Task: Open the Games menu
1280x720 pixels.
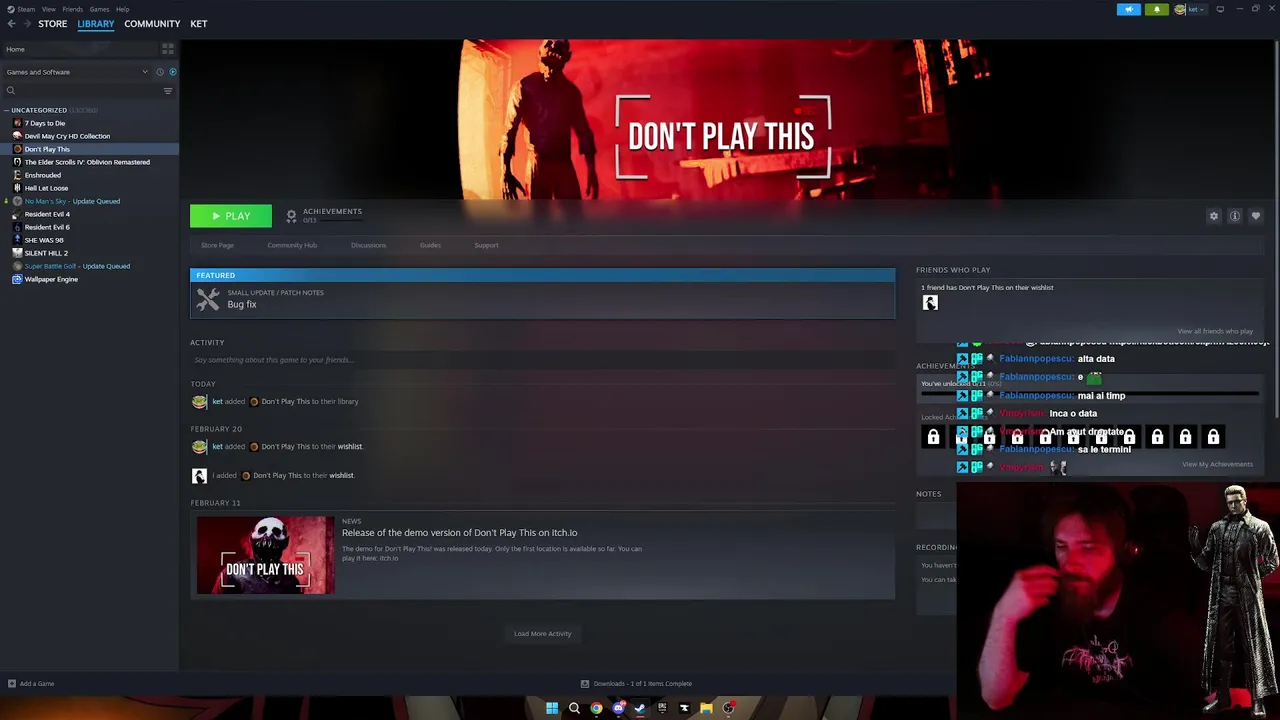Action: (99, 9)
